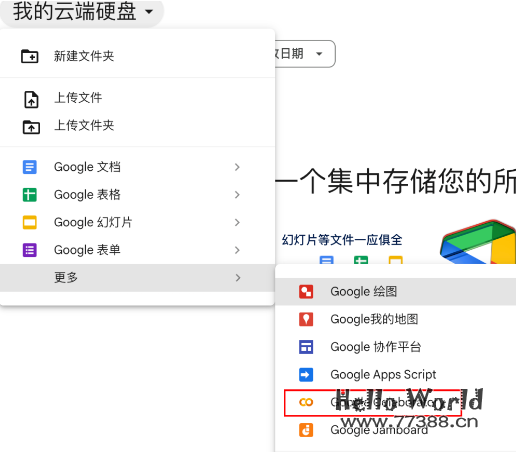Select Google Jamboard in the submenu
This screenshot has height=452, width=516.
click(x=395, y=430)
